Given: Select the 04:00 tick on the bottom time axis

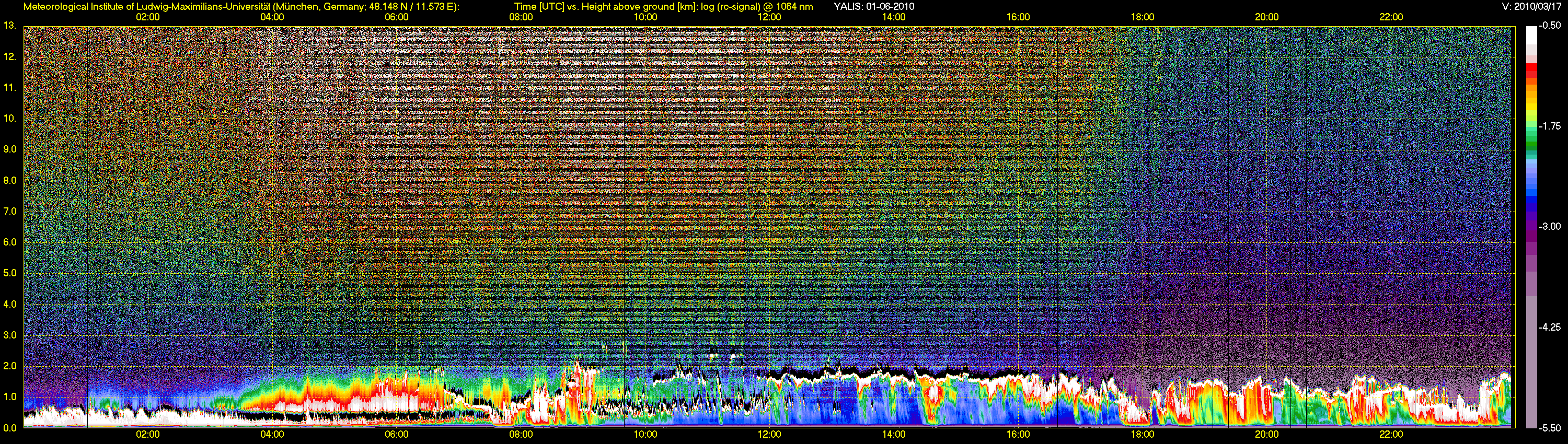Looking at the screenshot, I should (x=272, y=434).
